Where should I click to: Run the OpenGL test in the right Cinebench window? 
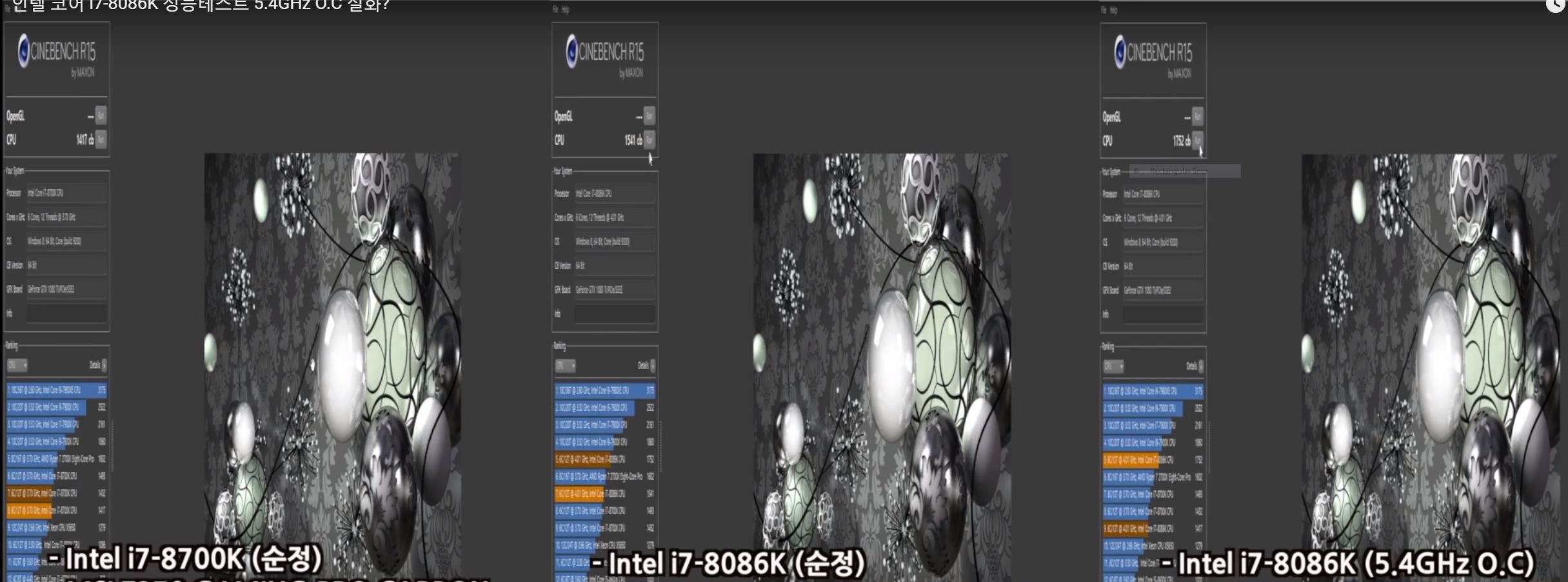click(1197, 117)
